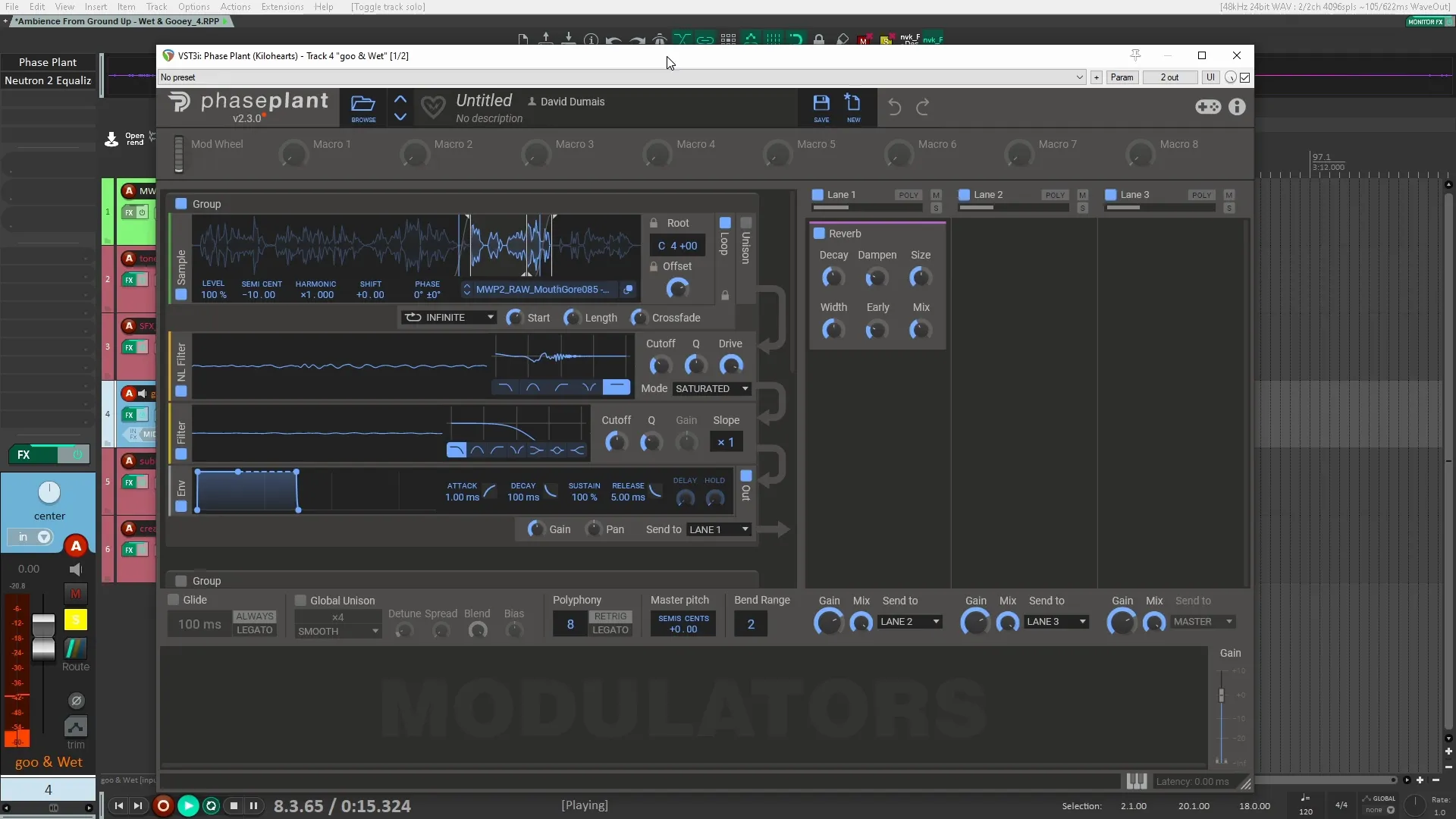Click the REAPER play button
This screenshot has height=819, width=1456.
pos(187,806)
